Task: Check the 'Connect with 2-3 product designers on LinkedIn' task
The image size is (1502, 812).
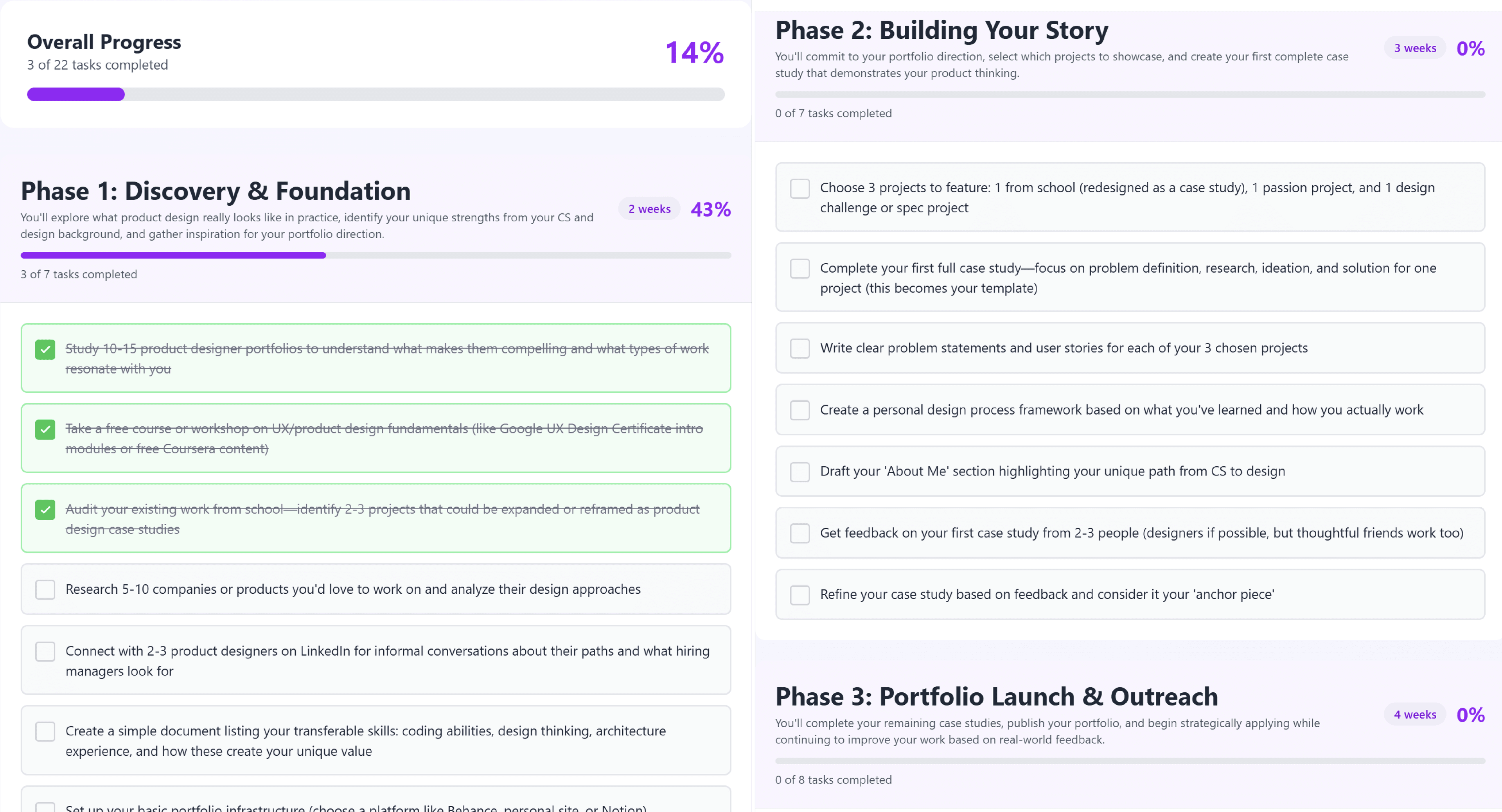Action: coord(45,651)
